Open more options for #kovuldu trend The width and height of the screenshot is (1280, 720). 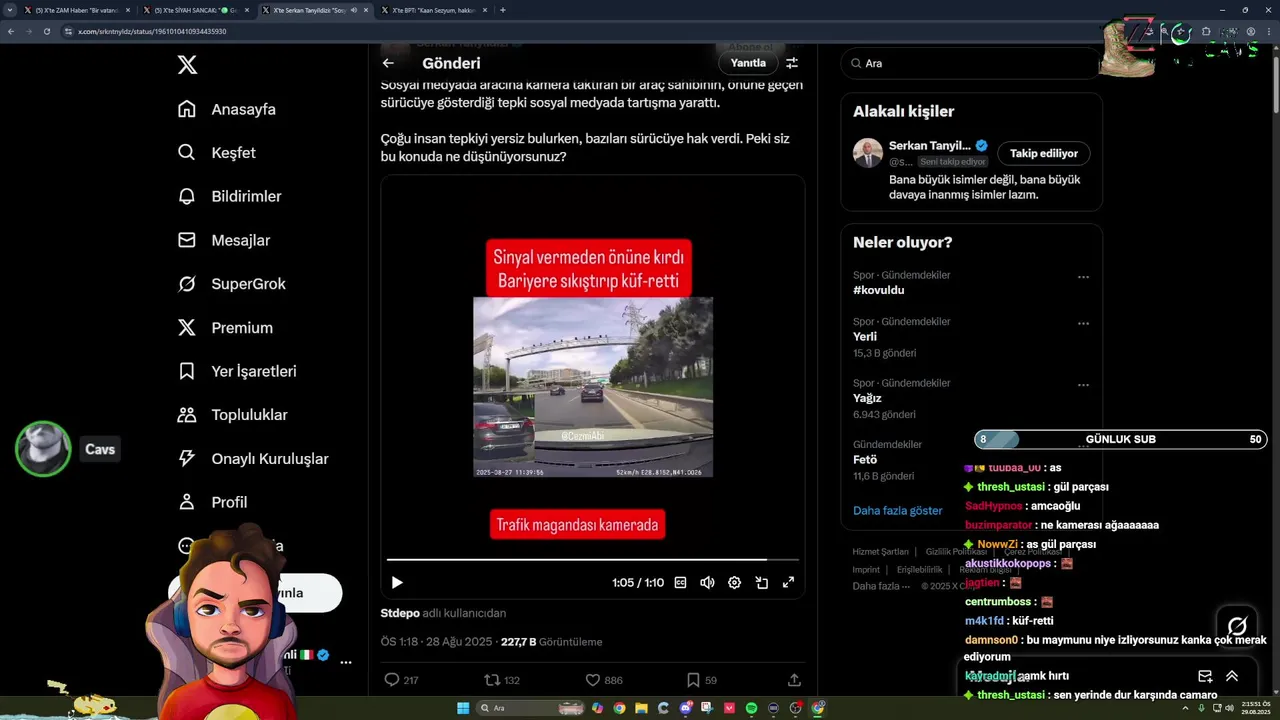[x=1083, y=277]
